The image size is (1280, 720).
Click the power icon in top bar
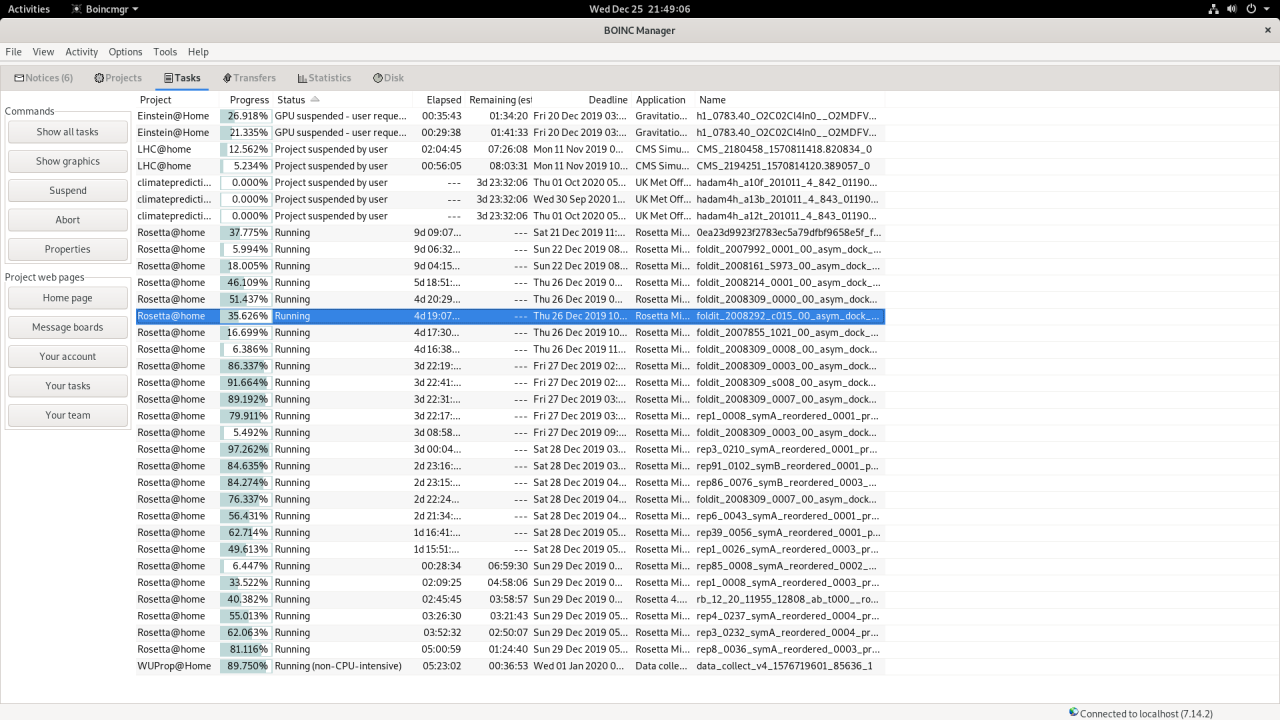pyautogui.click(x=1251, y=9)
